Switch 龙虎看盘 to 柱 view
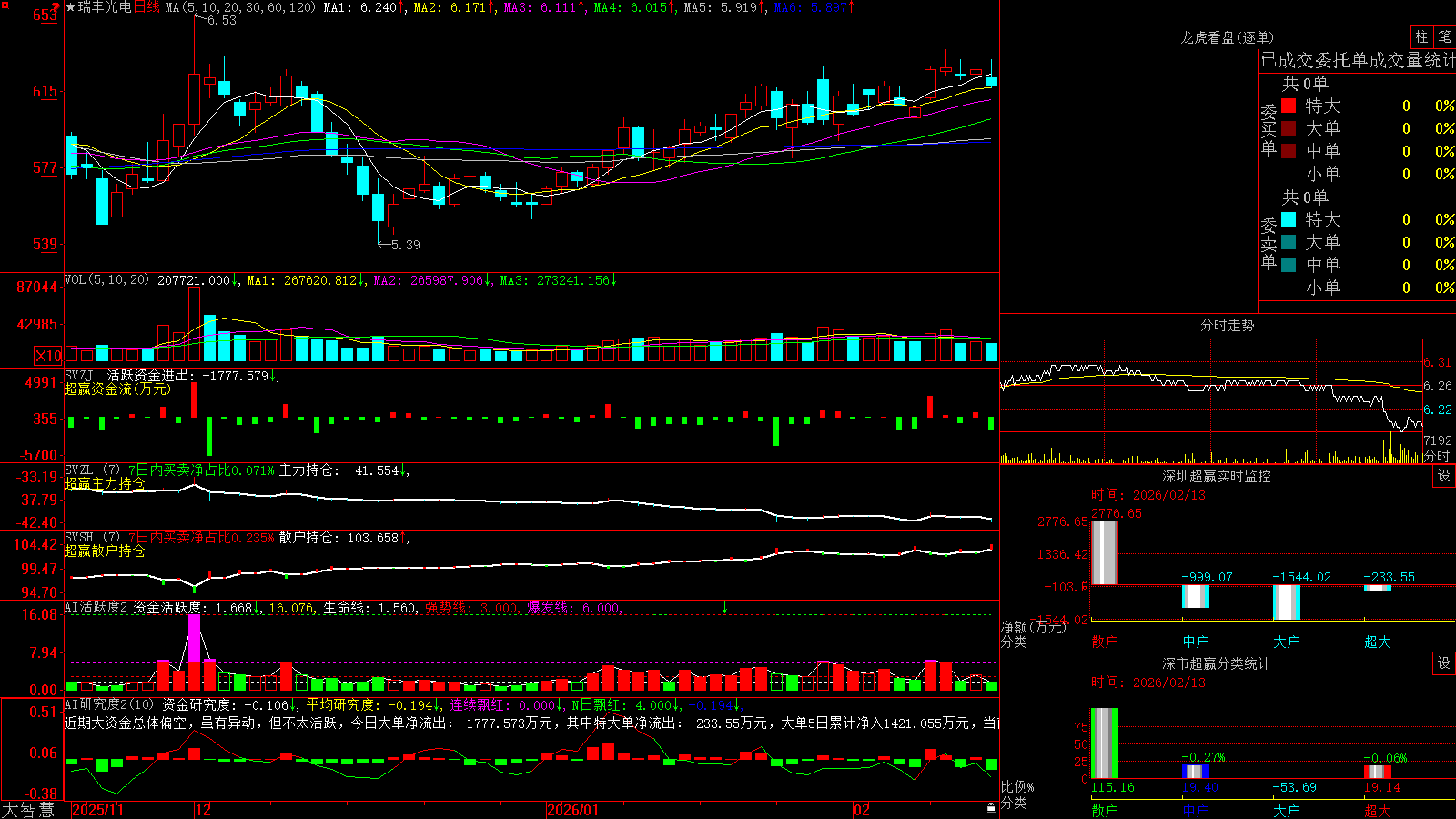 (1421, 36)
